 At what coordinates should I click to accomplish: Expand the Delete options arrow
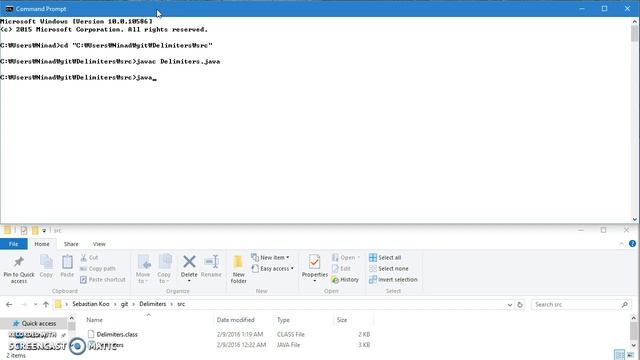click(x=189, y=281)
